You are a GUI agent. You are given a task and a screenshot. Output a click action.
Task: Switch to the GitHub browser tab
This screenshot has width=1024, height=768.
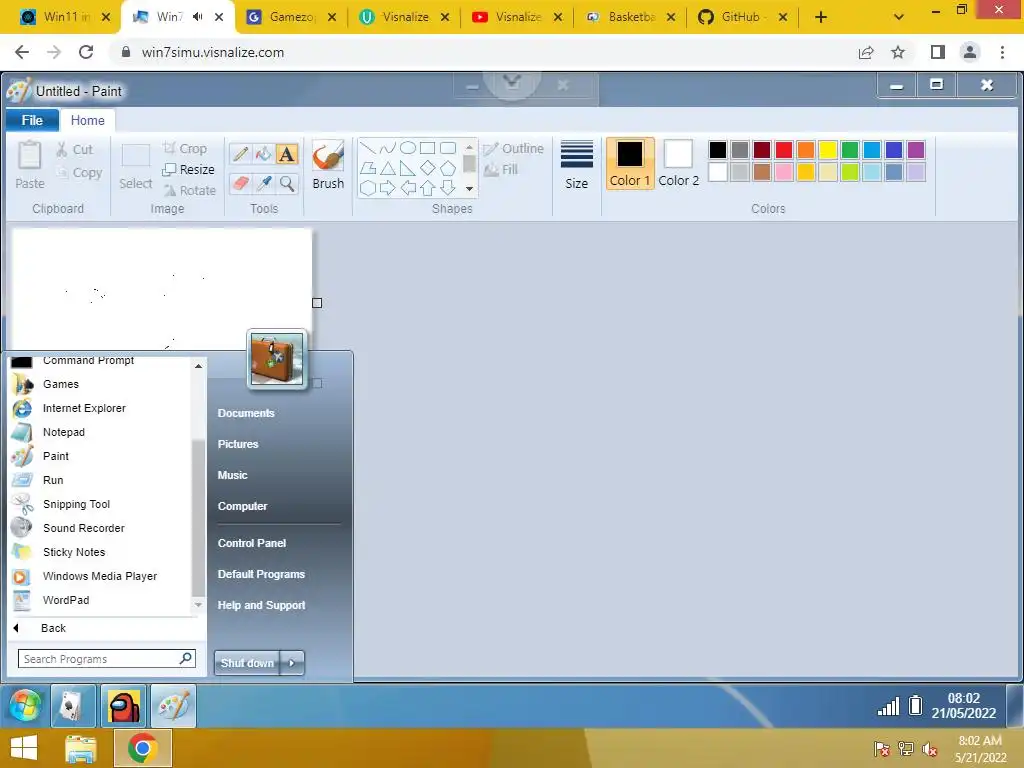tap(743, 17)
